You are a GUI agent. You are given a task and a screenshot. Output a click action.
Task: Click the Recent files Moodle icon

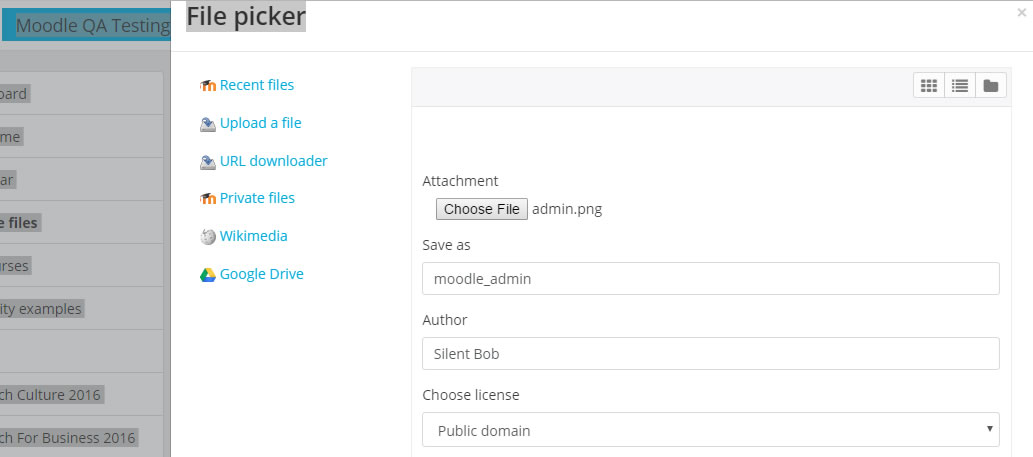pyautogui.click(x=208, y=86)
